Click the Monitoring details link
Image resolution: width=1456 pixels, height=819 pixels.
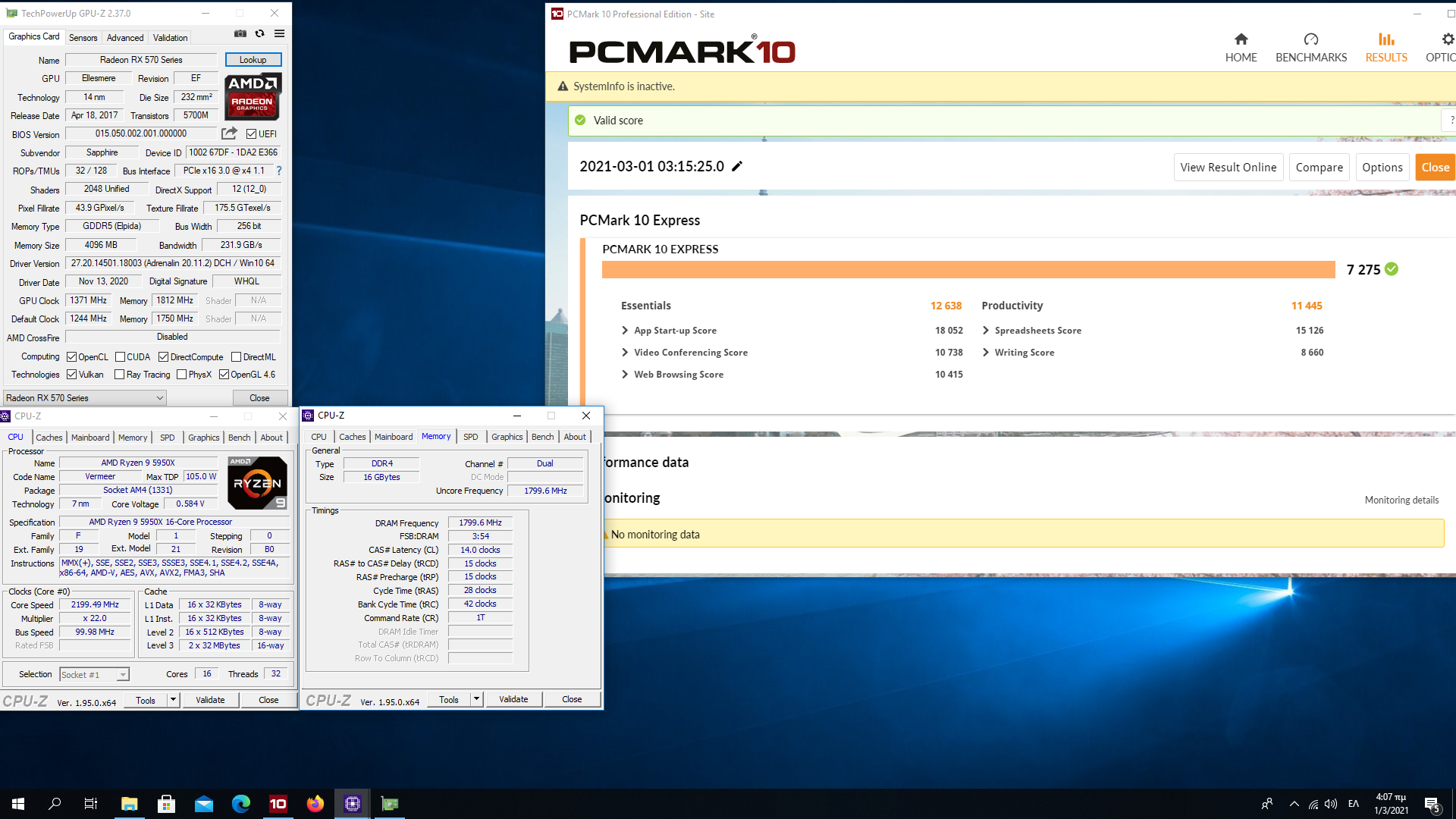click(1401, 500)
